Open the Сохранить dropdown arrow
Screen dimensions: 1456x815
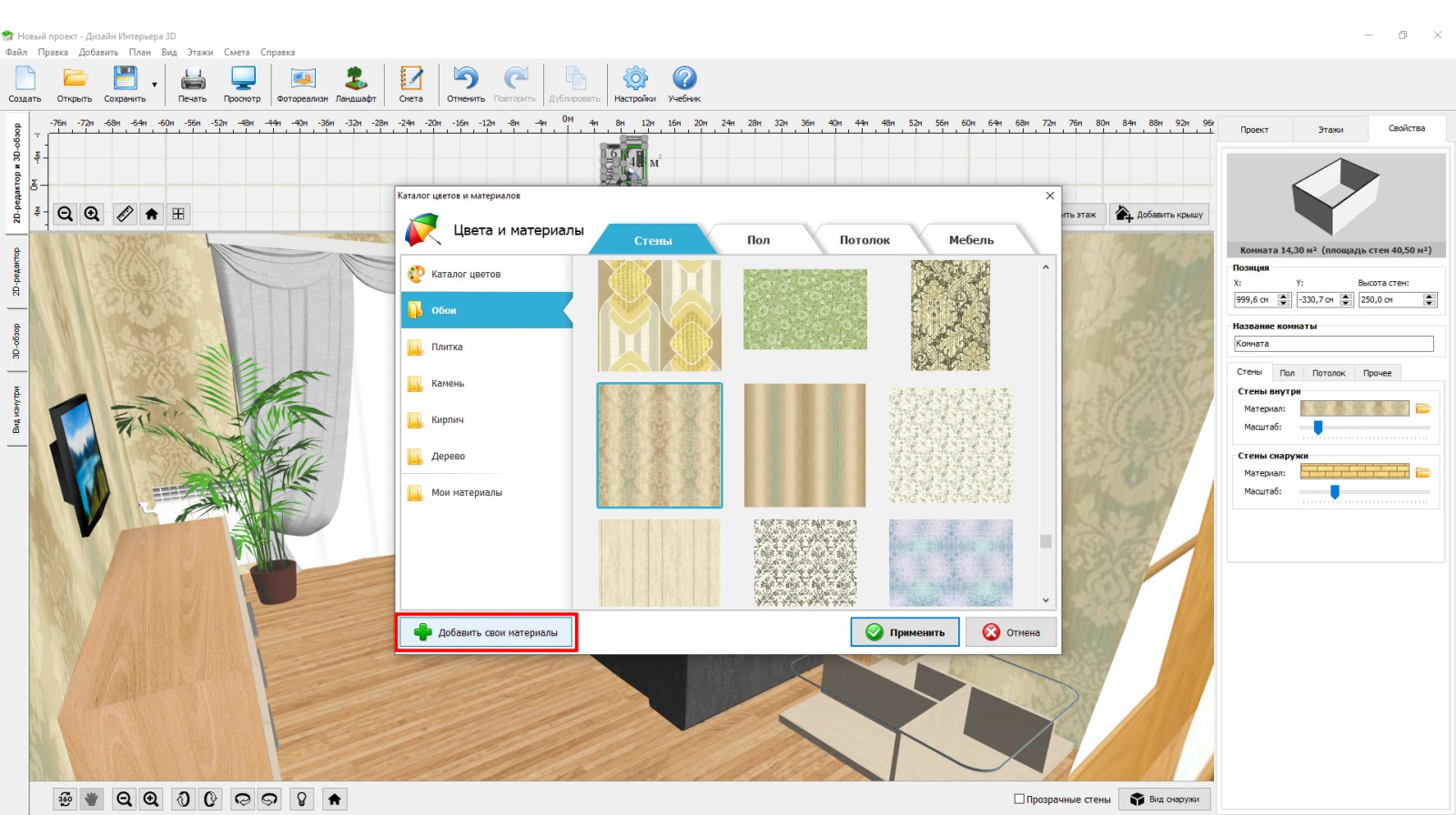tap(155, 85)
